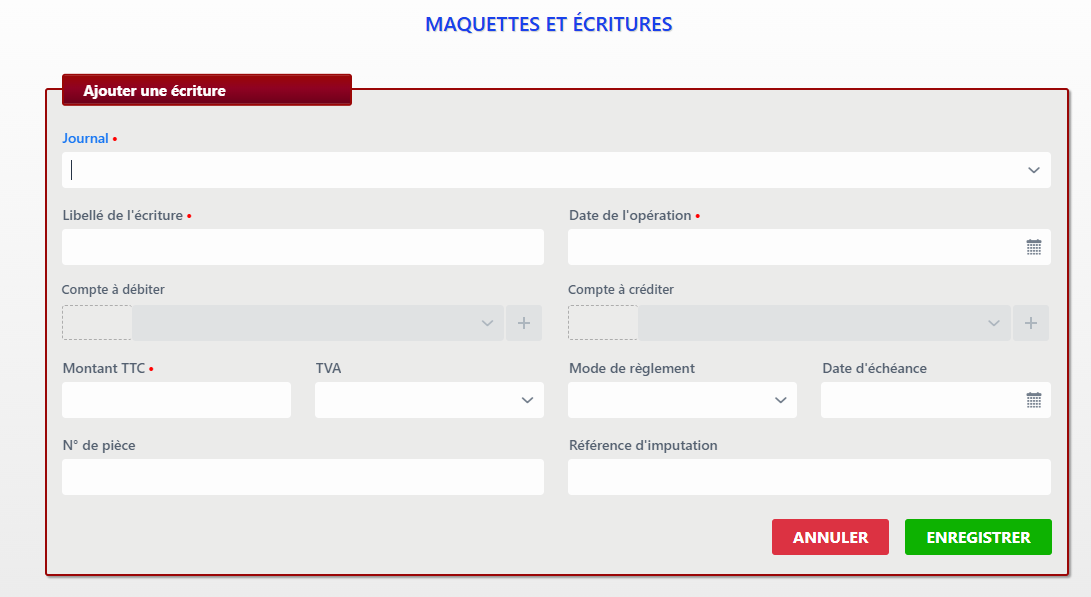This screenshot has height=597, width=1091.
Task: Click the Référence d'imputation field
Action: click(808, 477)
